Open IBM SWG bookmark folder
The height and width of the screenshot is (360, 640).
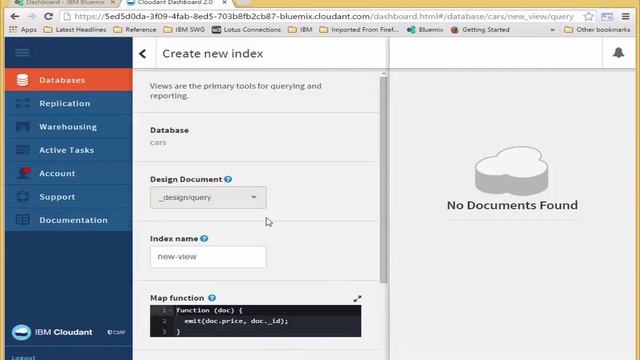tap(184, 30)
